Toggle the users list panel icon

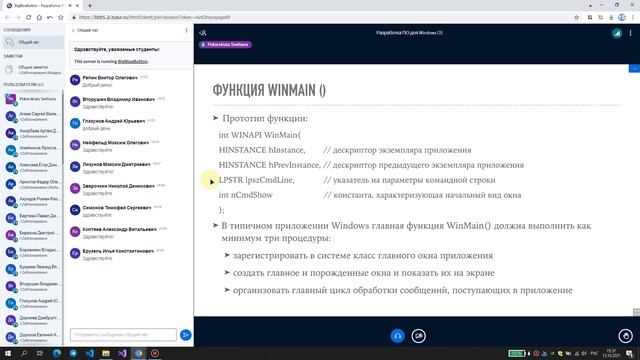point(203,33)
